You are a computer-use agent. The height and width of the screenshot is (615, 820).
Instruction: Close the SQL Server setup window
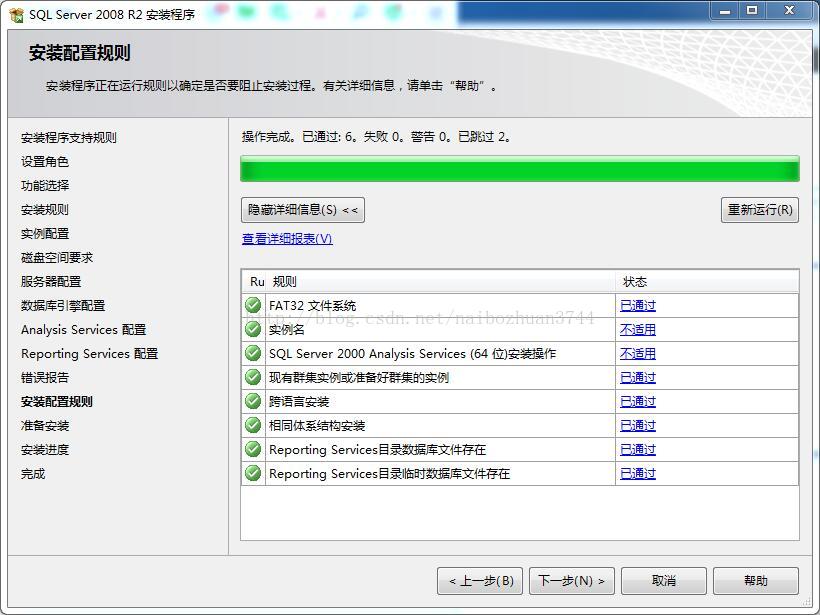pos(790,11)
